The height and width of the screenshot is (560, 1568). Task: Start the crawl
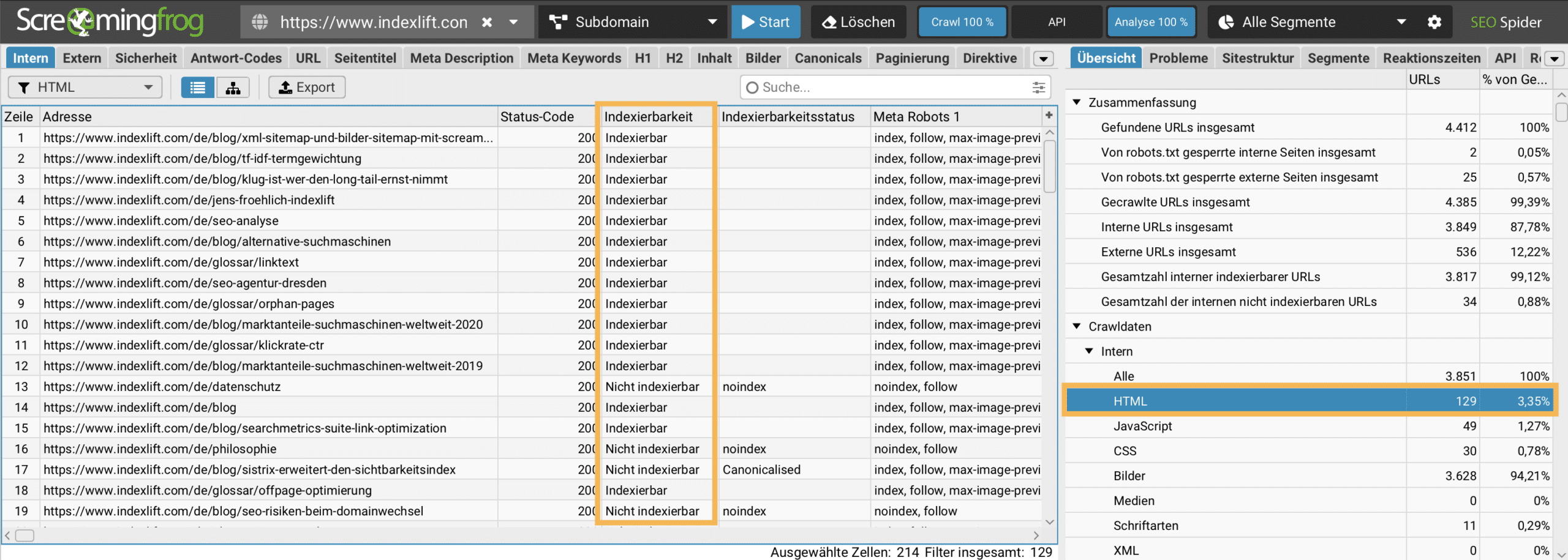[x=766, y=22]
